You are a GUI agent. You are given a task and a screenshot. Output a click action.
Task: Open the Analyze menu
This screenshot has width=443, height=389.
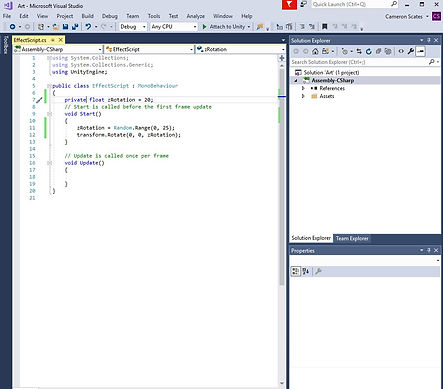click(x=195, y=16)
